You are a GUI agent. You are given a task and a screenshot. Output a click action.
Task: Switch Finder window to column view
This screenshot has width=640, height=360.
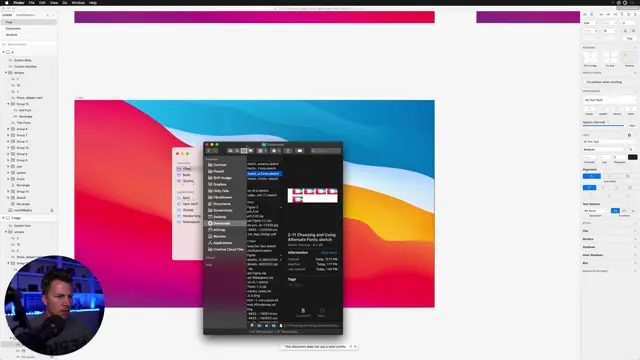244,151
